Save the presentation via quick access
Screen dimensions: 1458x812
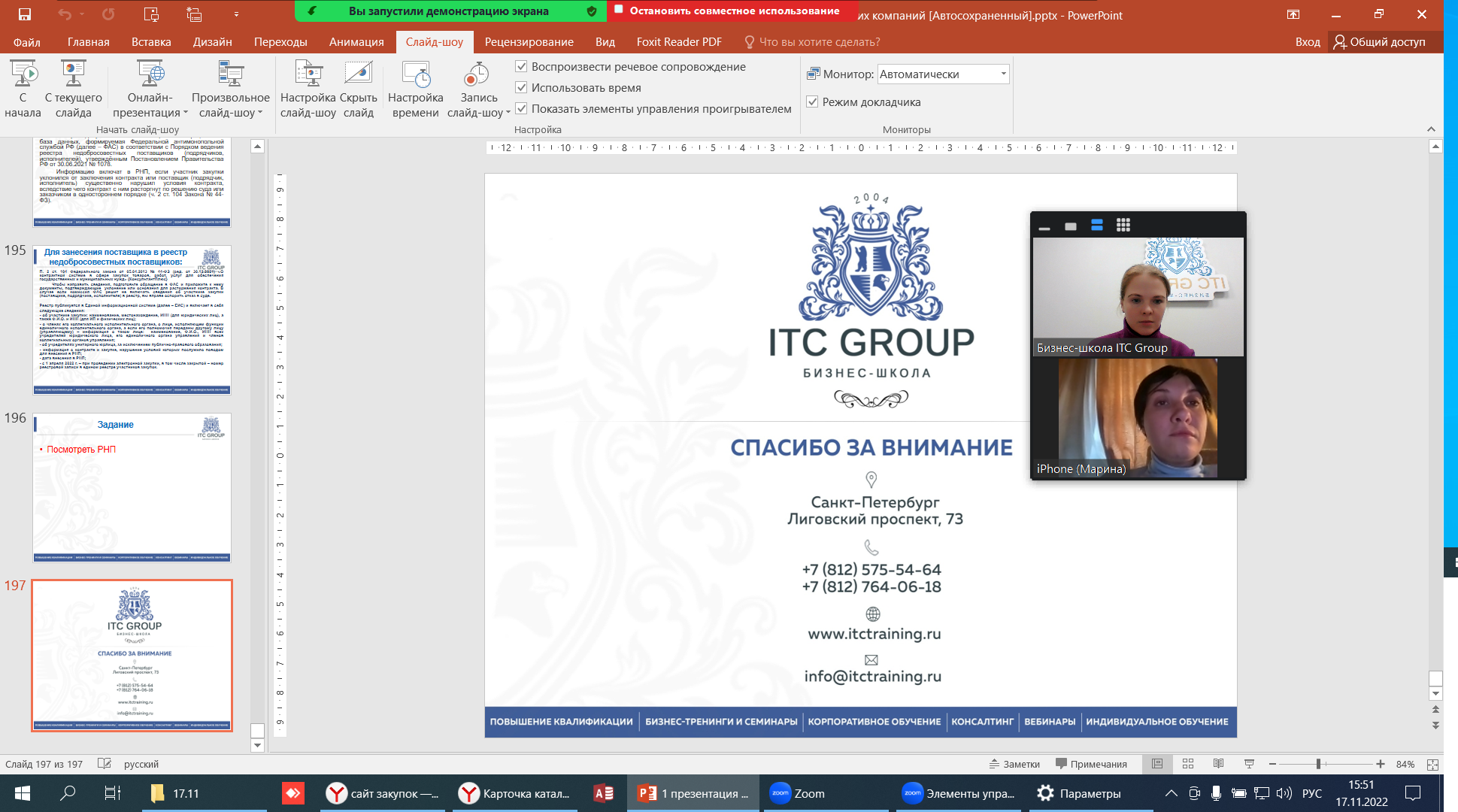point(25,14)
